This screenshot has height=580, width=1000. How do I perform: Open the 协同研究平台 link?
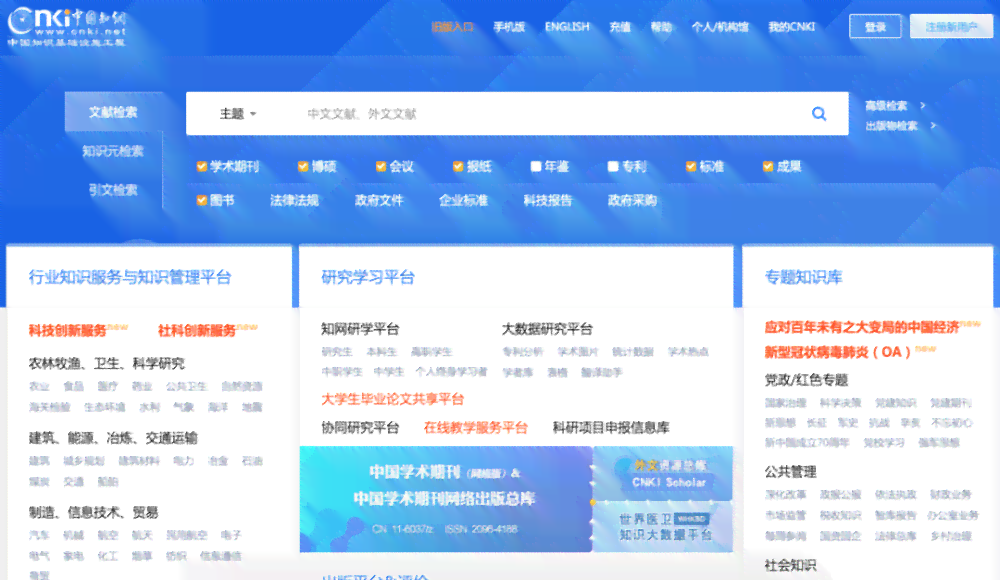[360, 428]
